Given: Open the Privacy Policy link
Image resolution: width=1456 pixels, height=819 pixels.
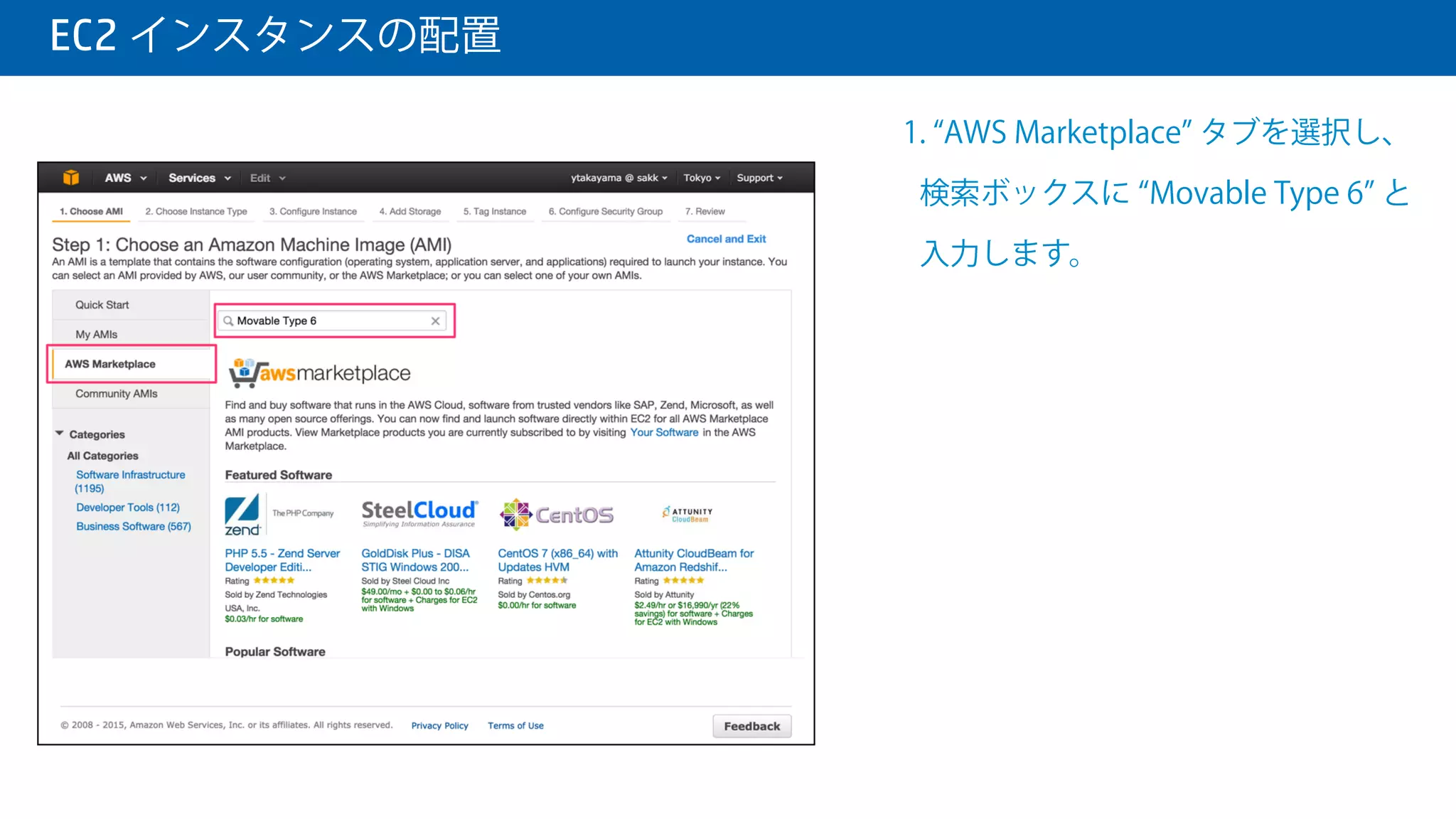Looking at the screenshot, I should tap(439, 726).
